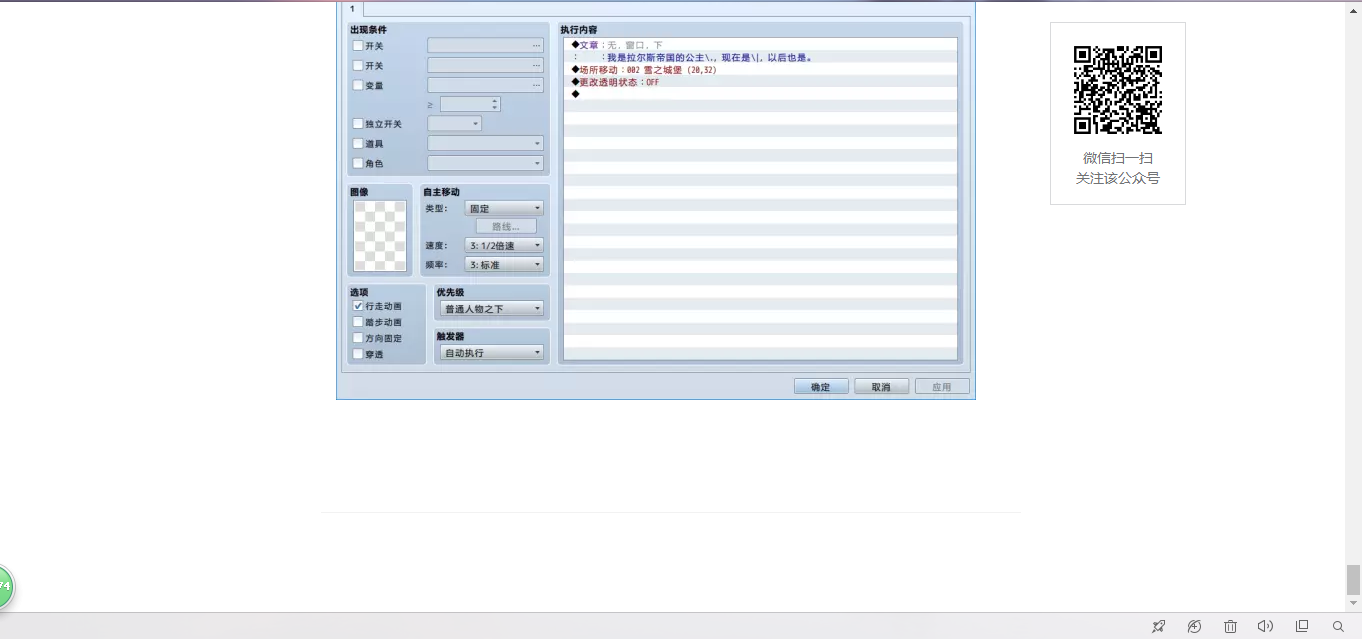Screen dimensions: 1362x639
Task: Enable the 角色 condition checkbox
Action: pyautogui.click(x=358, y=163)
